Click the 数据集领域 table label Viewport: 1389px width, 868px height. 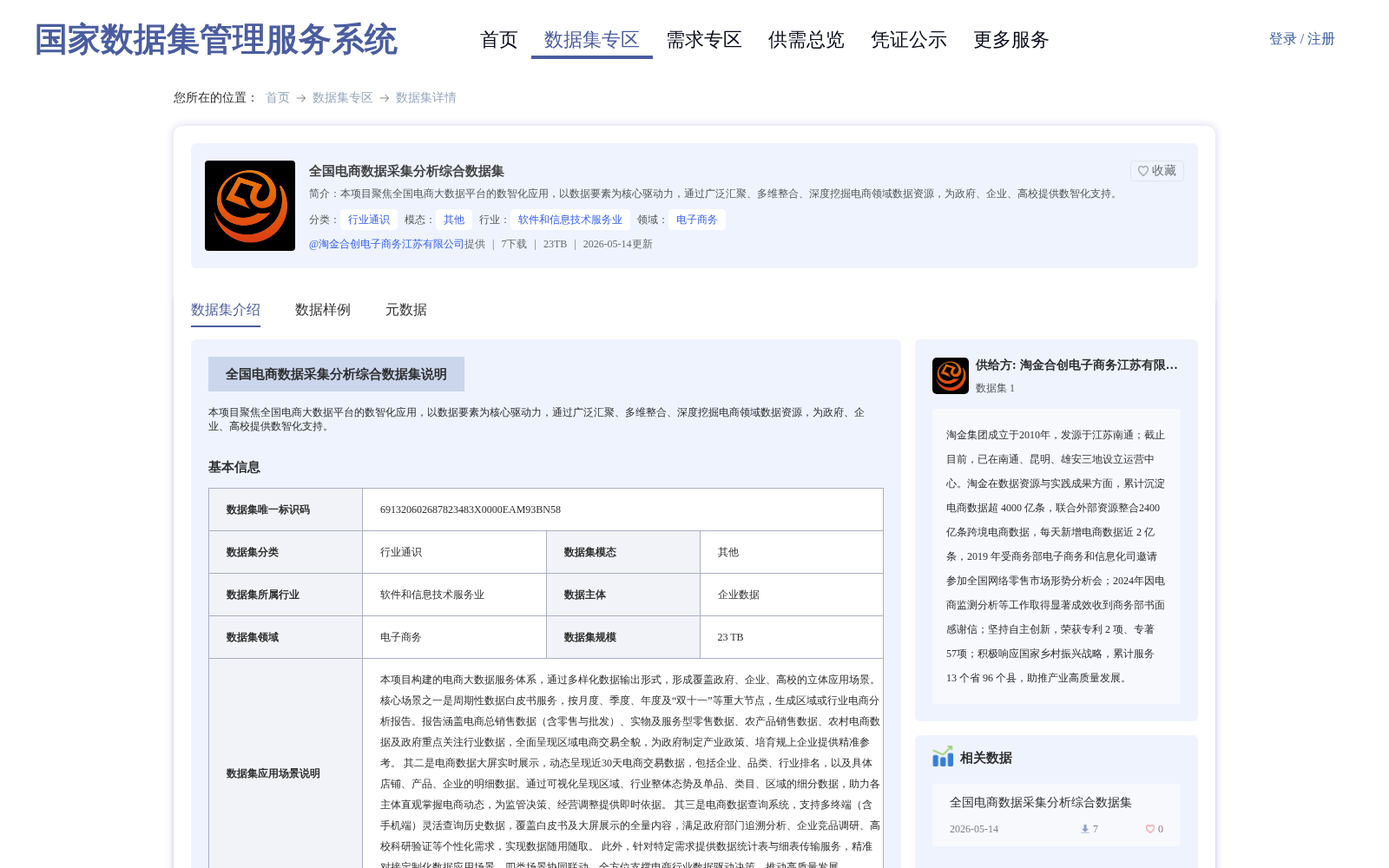pyautogui.click(x=253, y=637)
